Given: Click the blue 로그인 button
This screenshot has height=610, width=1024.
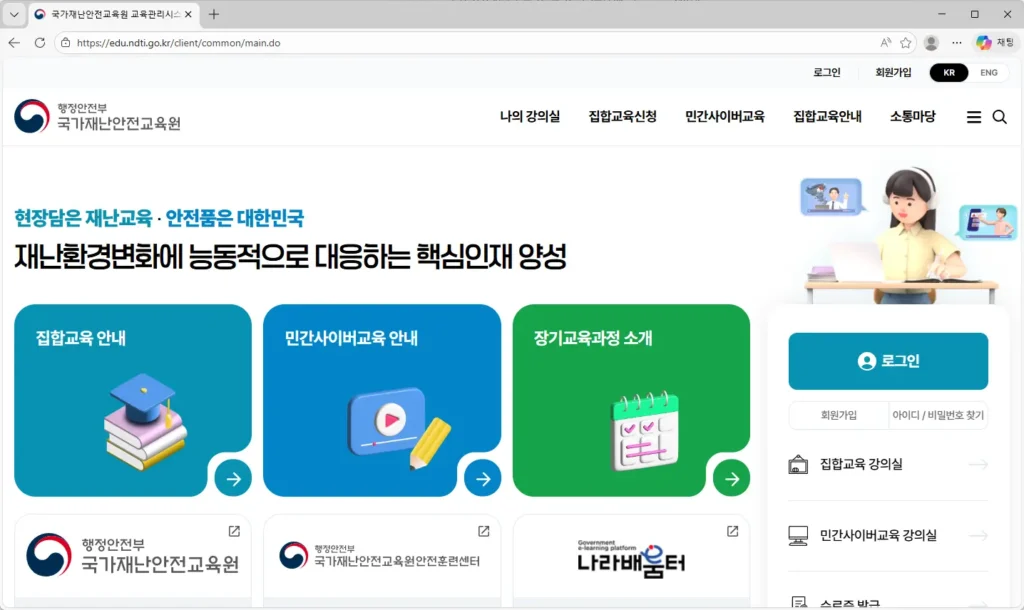Looking at the screenshot, I should pos(887,361).
